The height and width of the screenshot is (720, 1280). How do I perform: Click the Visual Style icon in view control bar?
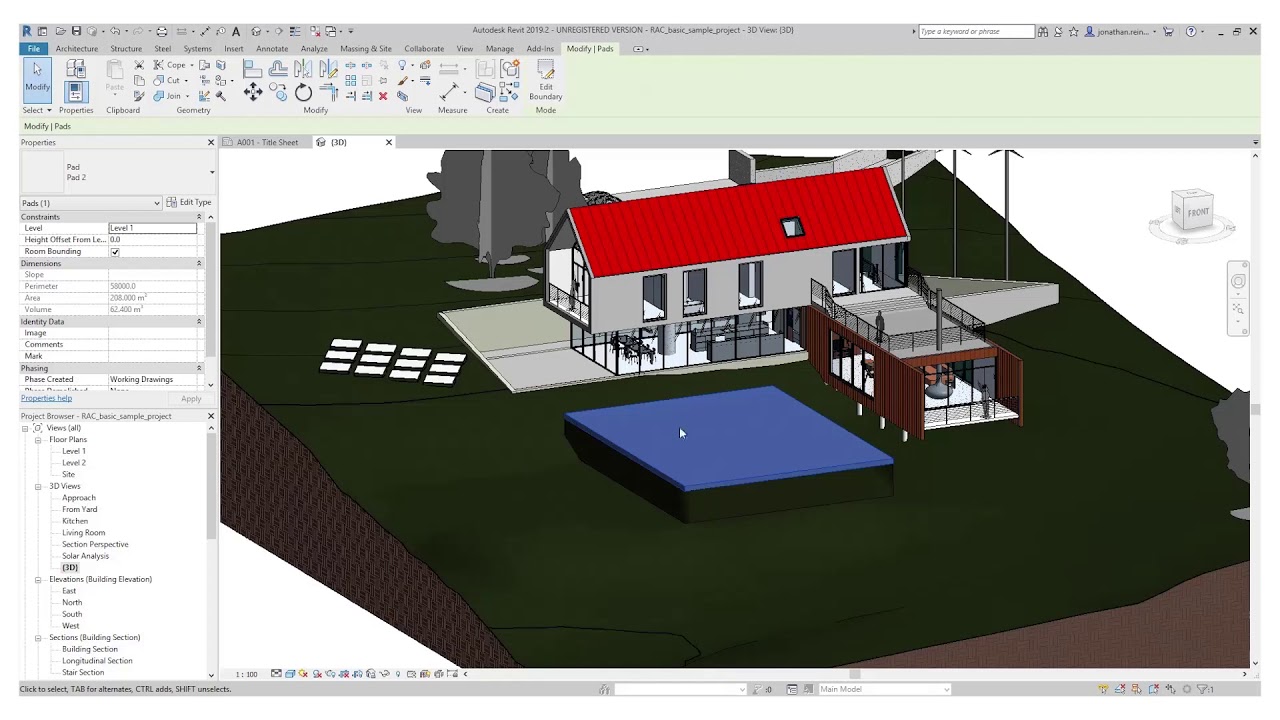point(289,674)
